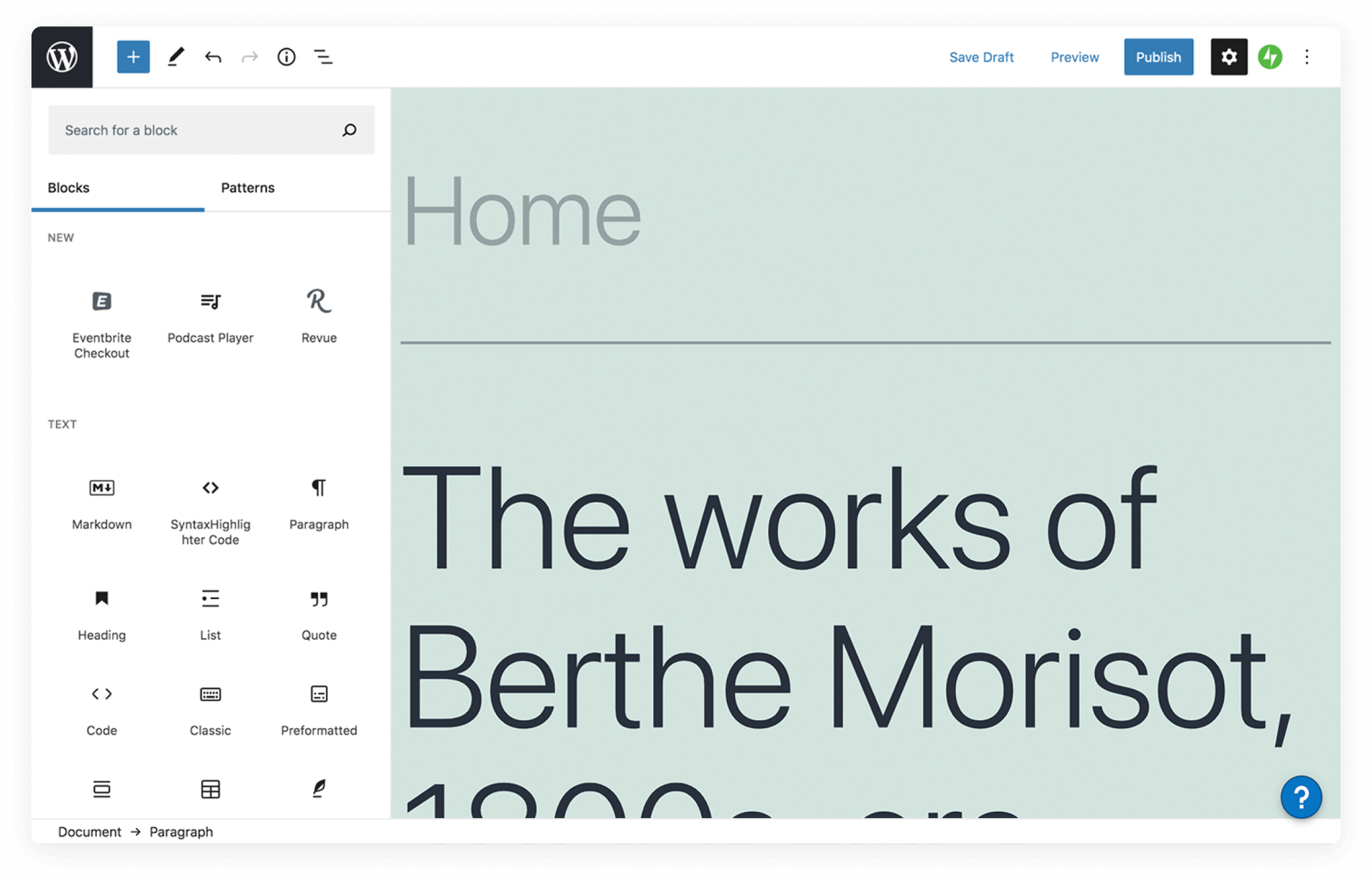Select the Paragraph block icon
The image size is (1372, 881).
click(318, 488)
